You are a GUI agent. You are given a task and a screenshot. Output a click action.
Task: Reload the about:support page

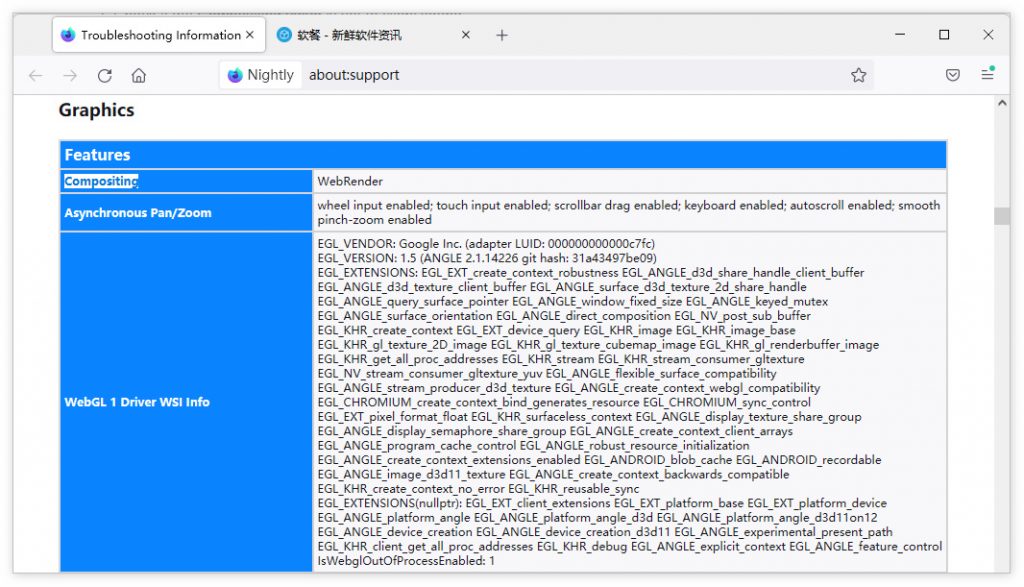pos(104,75)
